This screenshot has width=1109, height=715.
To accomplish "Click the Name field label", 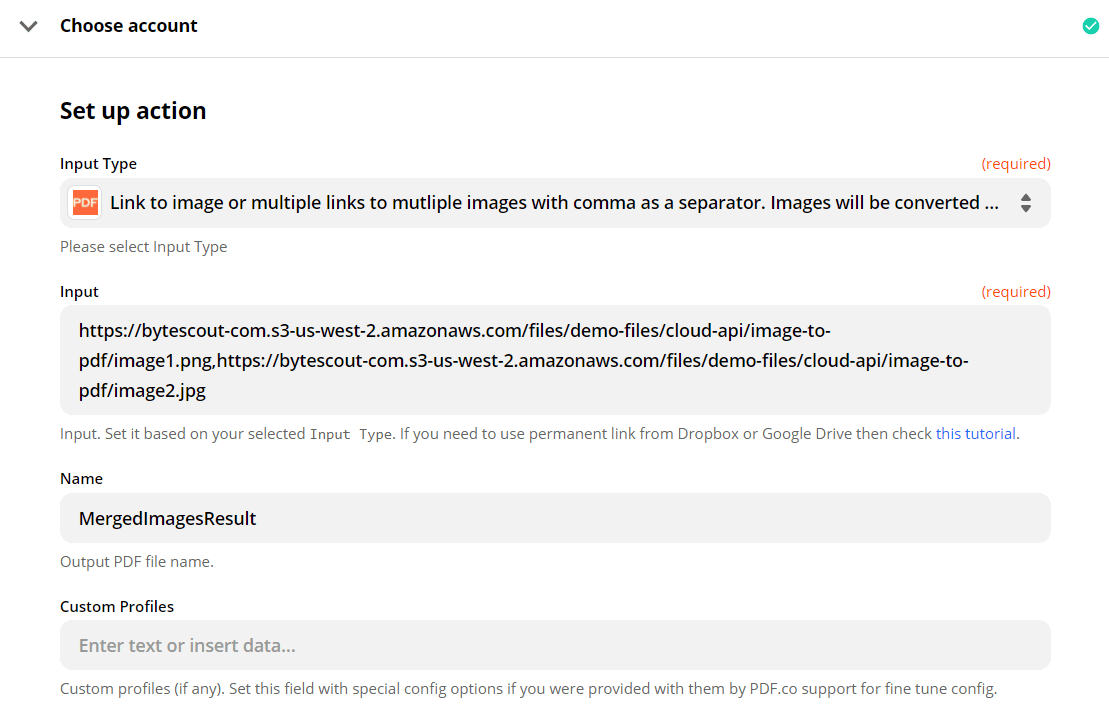I will (x=81, y=478).
